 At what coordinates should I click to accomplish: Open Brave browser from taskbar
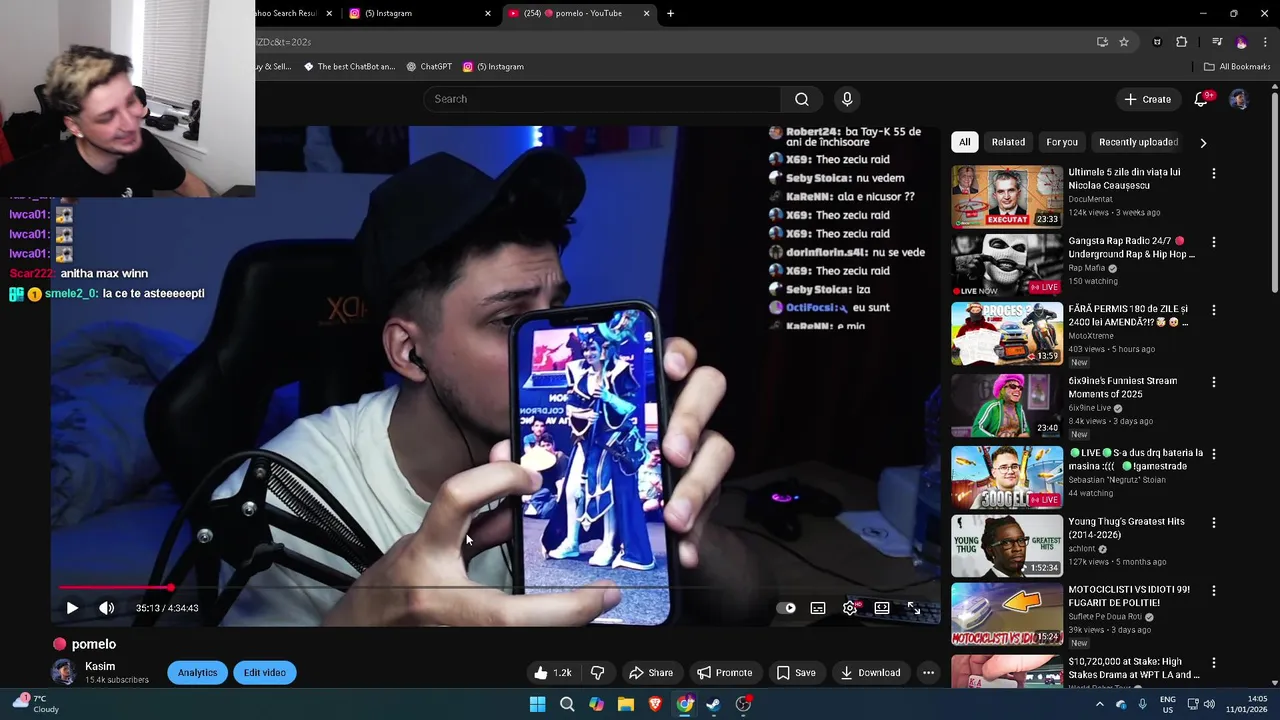point(655,704)
